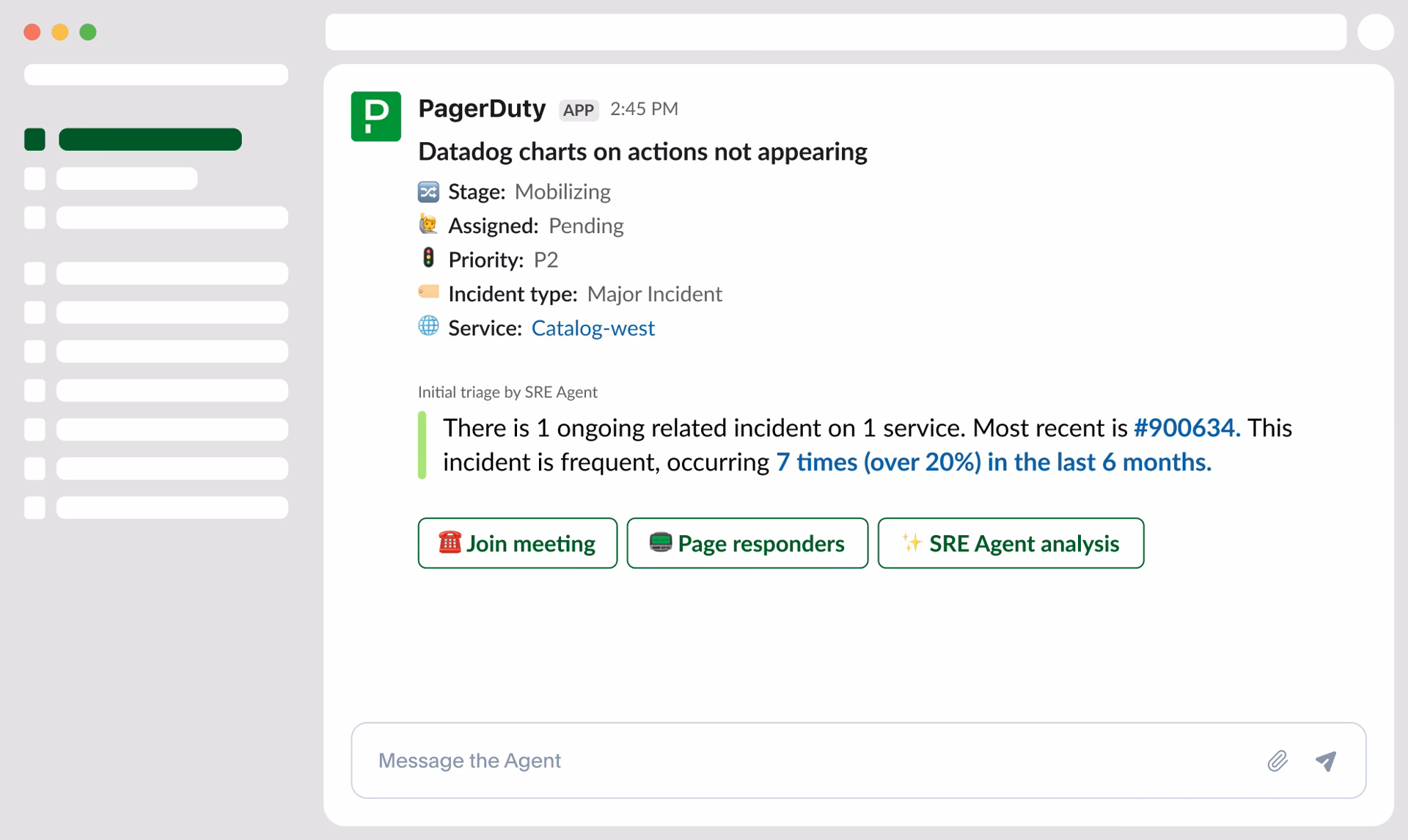Click the paperclip attachment icon
Screen dimensions: 1408x840
[x=1278, y=761]
